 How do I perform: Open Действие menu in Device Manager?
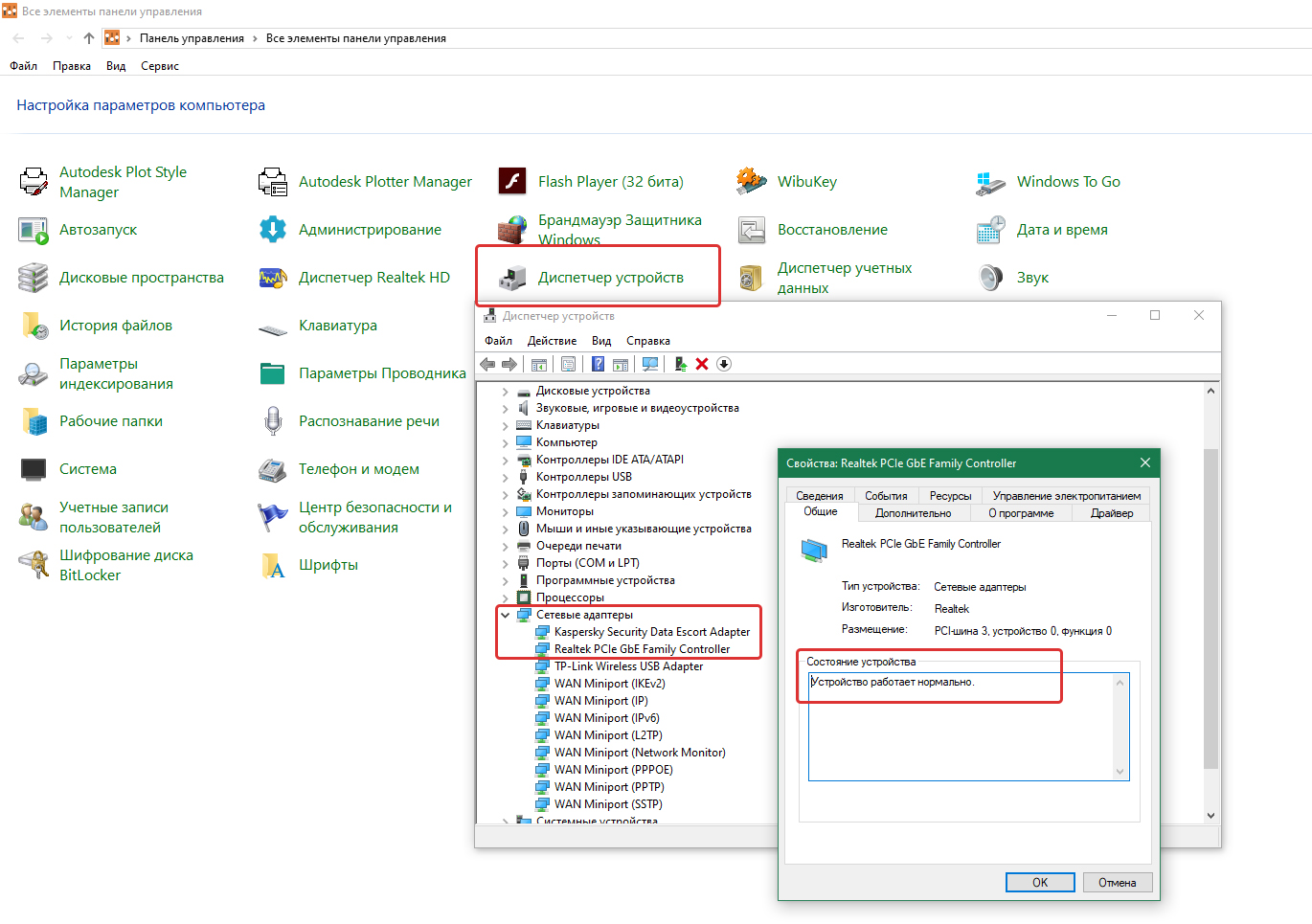pyautogui.click(x=552, y=341)
